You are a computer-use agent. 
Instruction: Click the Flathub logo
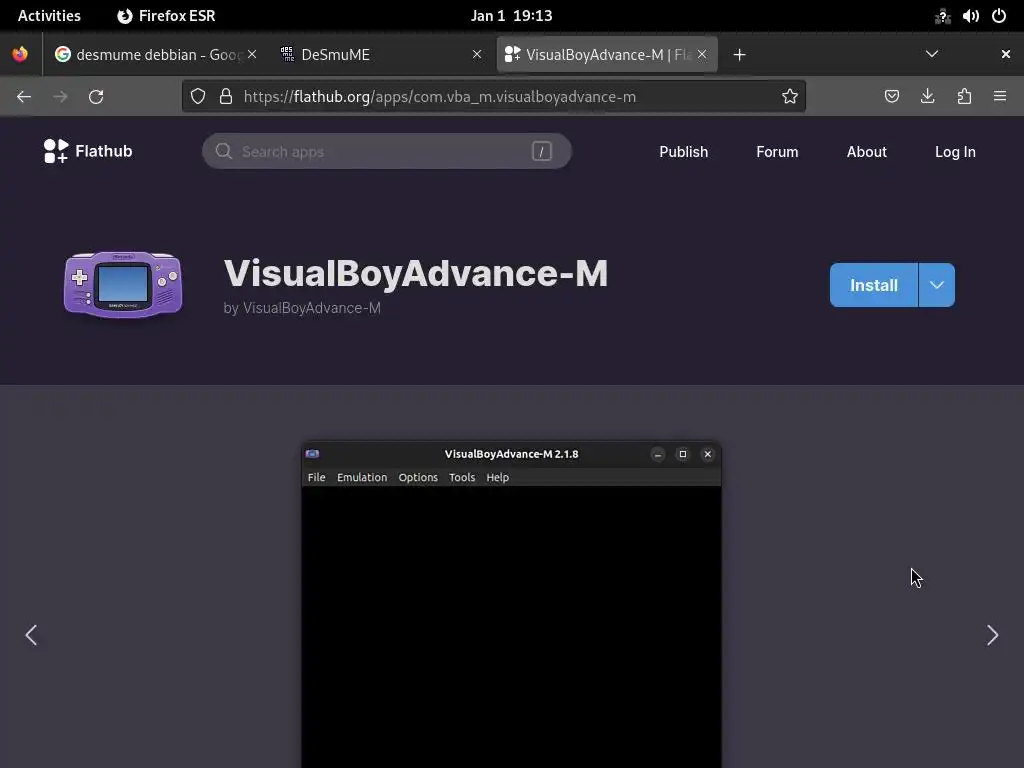(x=88, y=151)
